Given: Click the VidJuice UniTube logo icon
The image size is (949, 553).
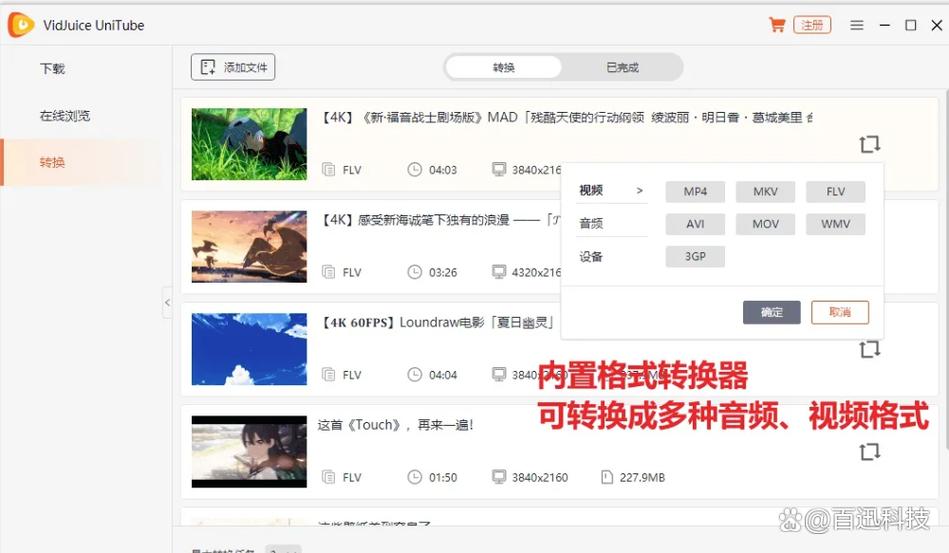Looking at the screenshot, I should click(x=21, y=25).
